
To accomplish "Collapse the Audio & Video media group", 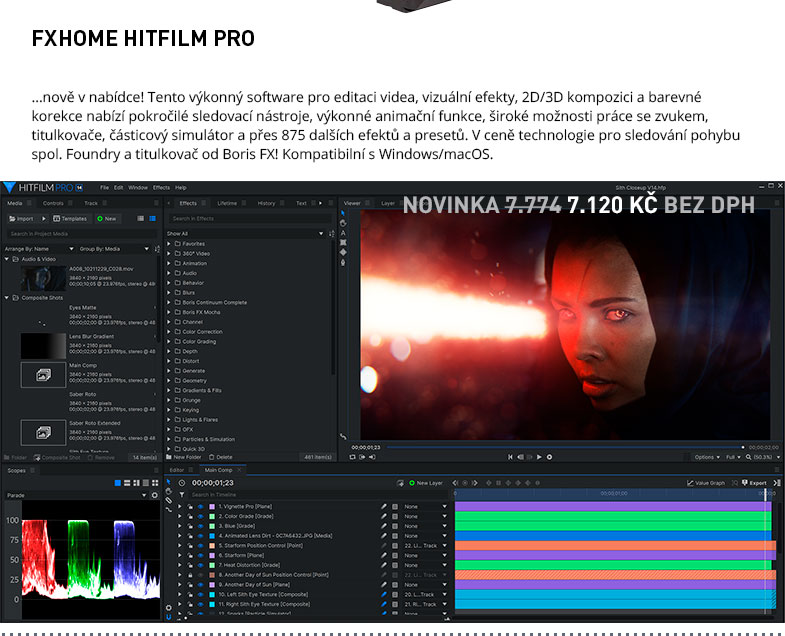I will pos(7,259).
